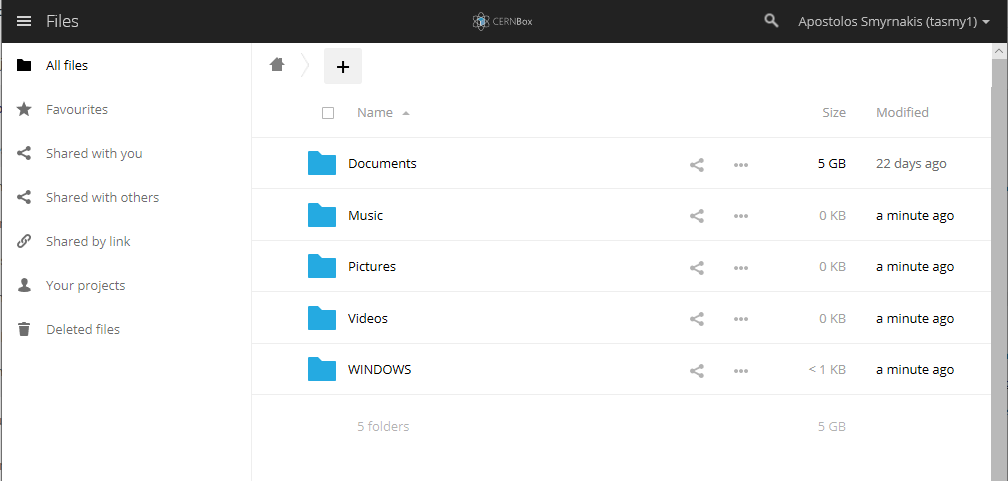Sort by the Modified column header
1008x481 pixels.
point(902,113)
